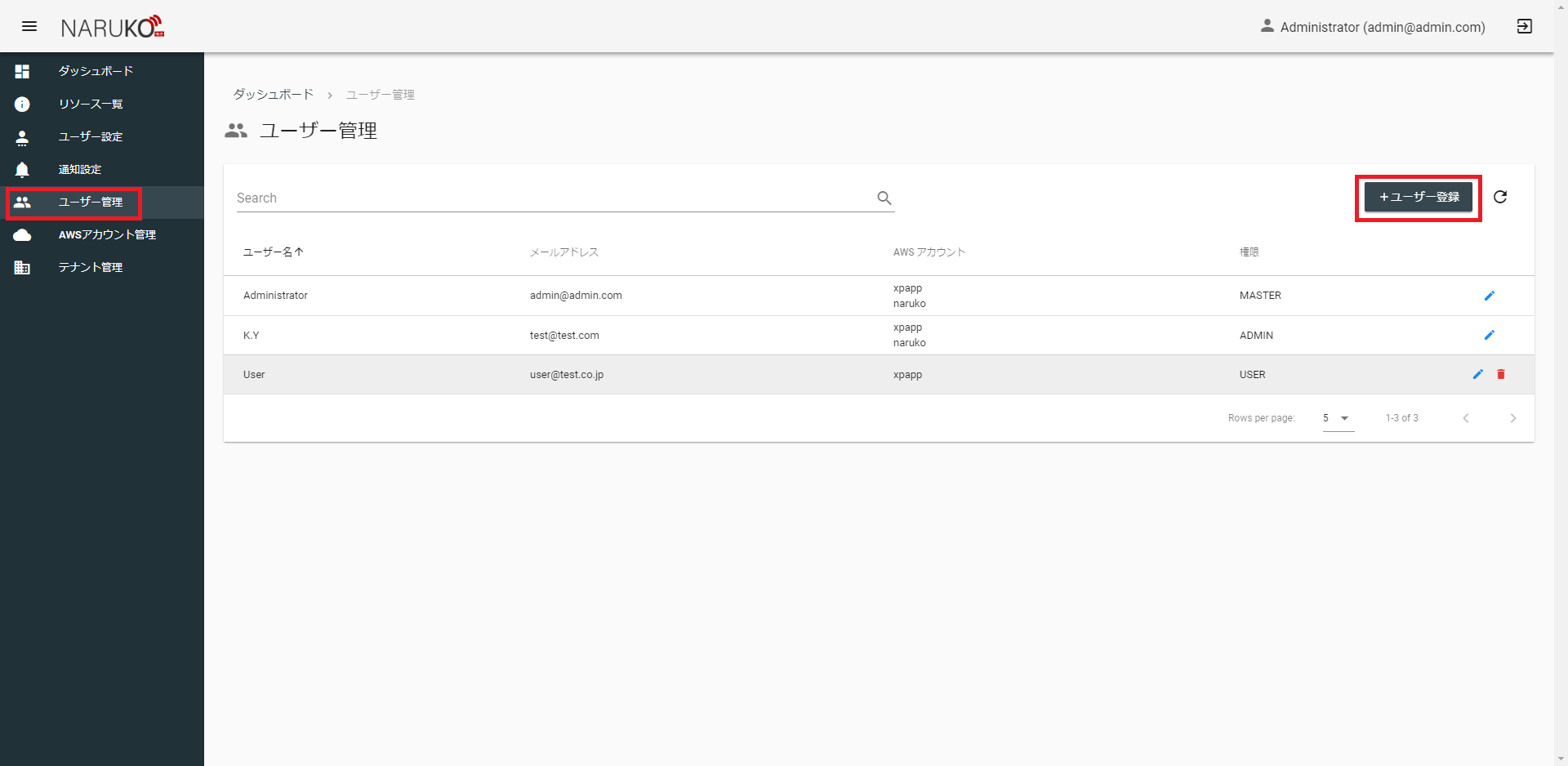
Task: Edit the User row with pencil icon
Action: [1478, 374]
